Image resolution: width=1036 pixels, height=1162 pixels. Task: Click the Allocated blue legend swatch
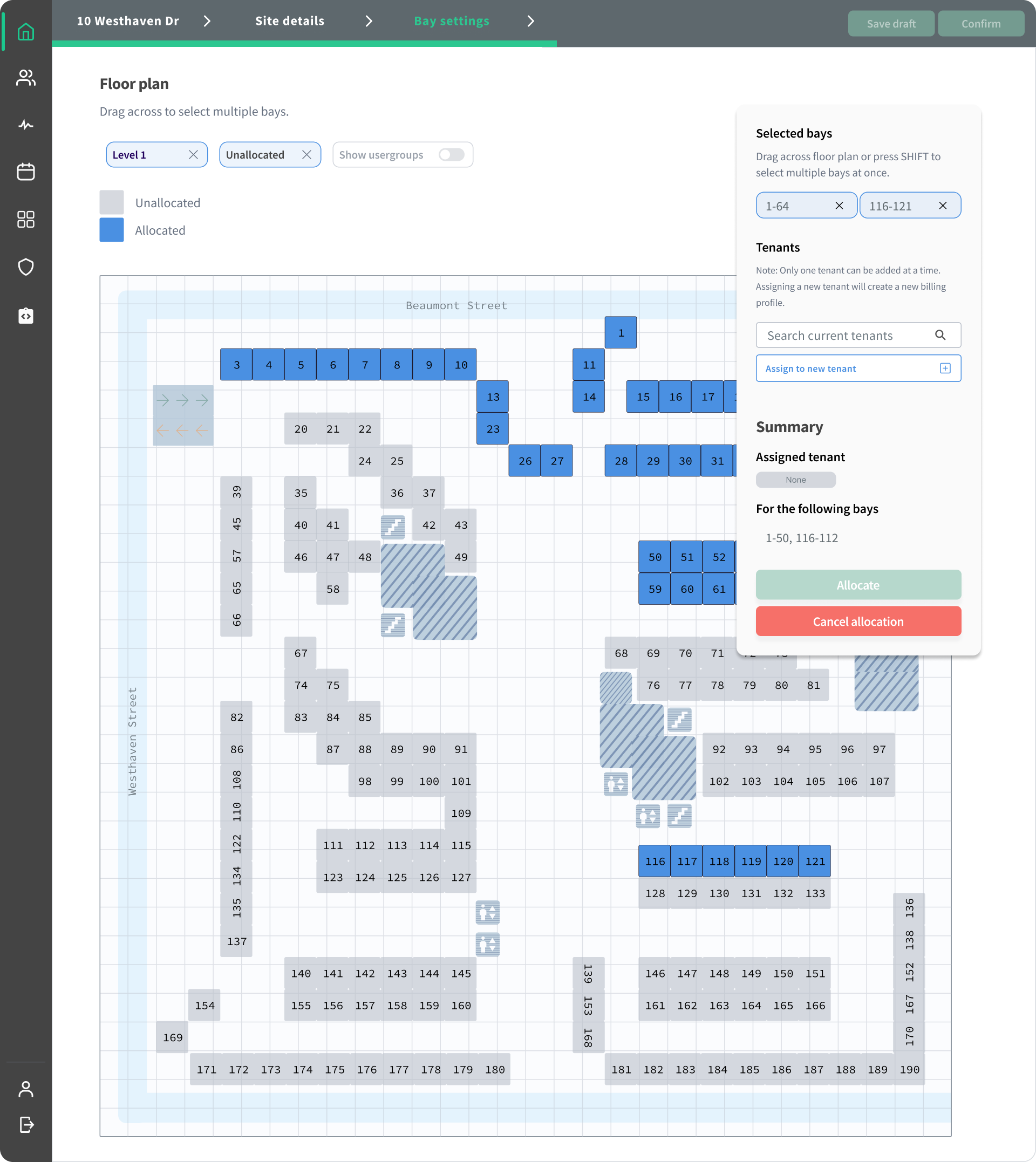(x=112, y=230)
